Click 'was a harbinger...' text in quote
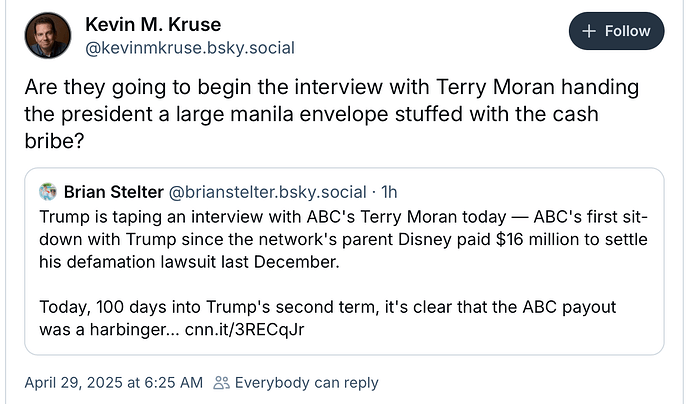The width and height of the screenshot is (690, 404). [109, 329]
